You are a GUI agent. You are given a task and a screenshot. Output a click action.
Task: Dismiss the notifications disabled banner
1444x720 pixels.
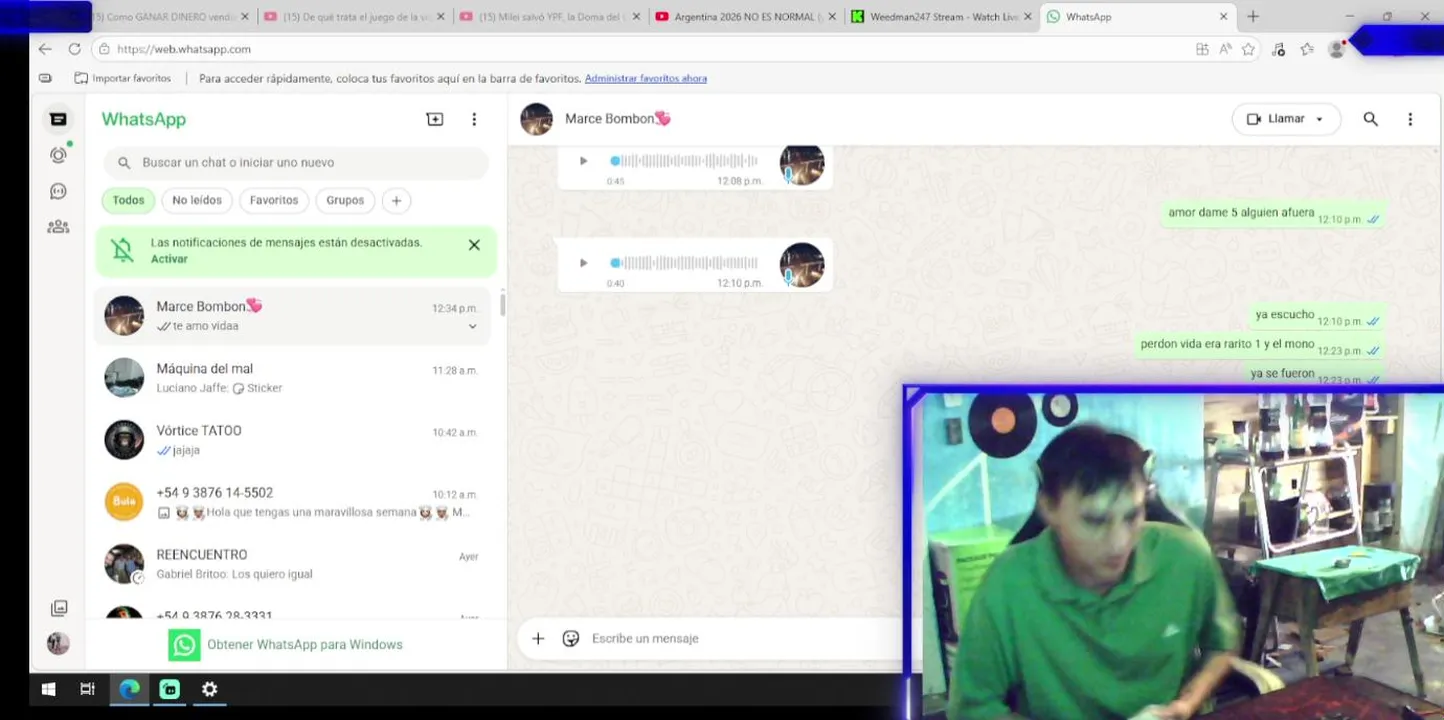point(474,245)
